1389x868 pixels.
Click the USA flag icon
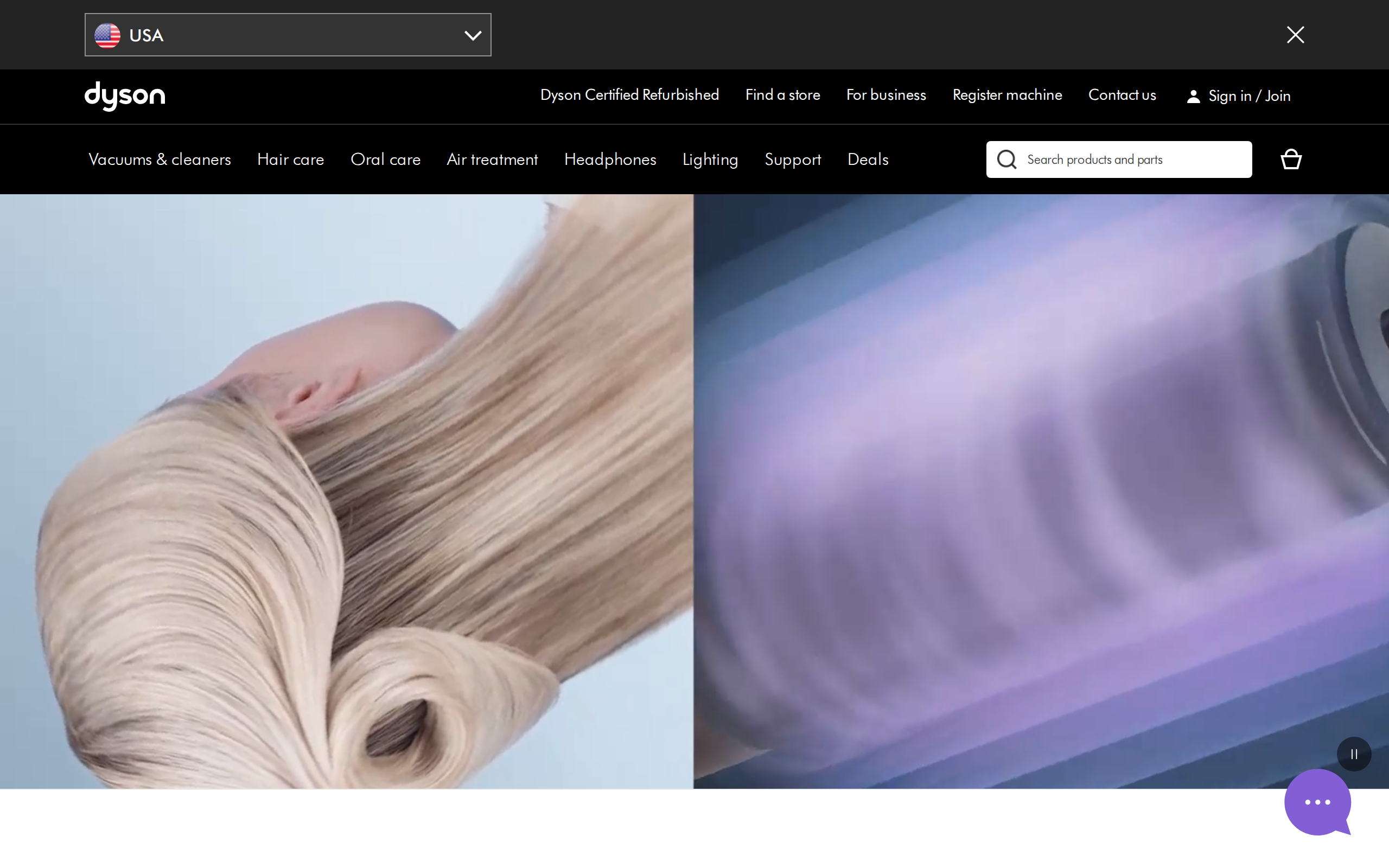107,36
